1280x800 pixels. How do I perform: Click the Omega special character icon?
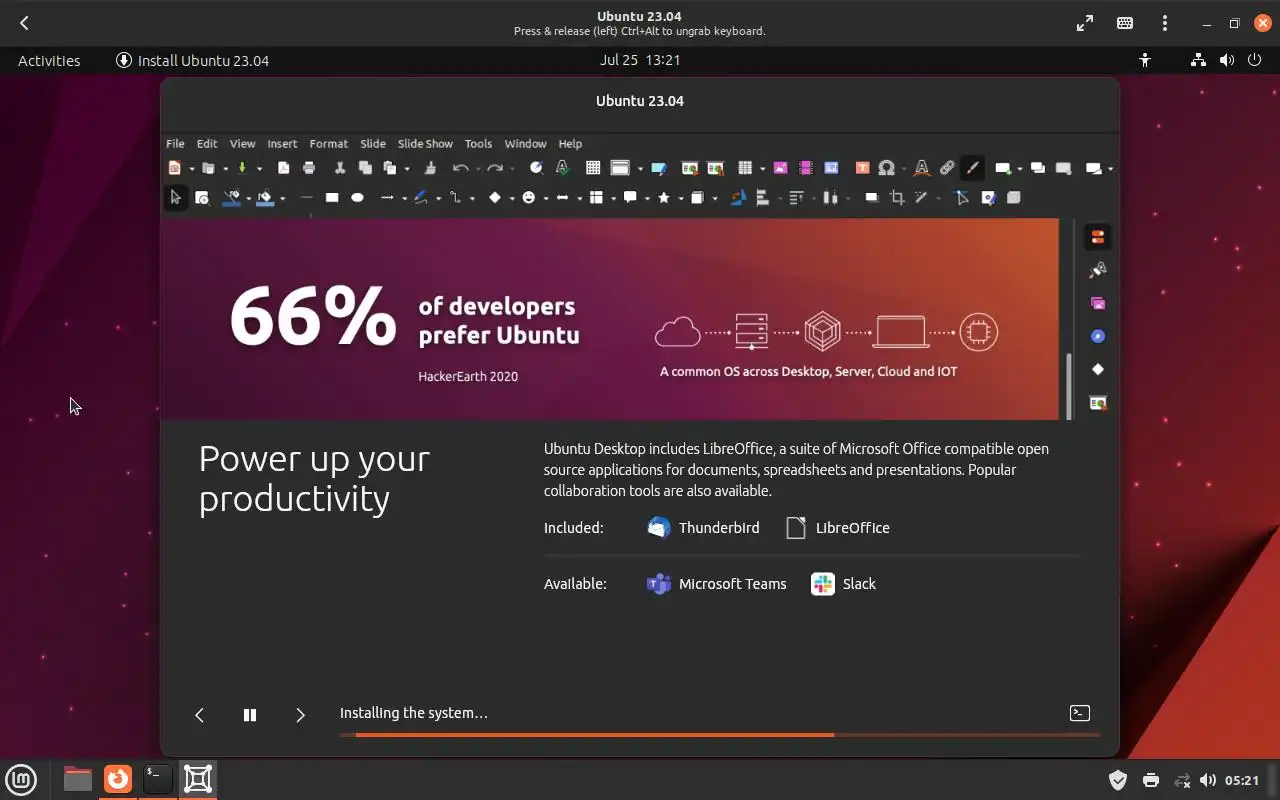[886, 168]
